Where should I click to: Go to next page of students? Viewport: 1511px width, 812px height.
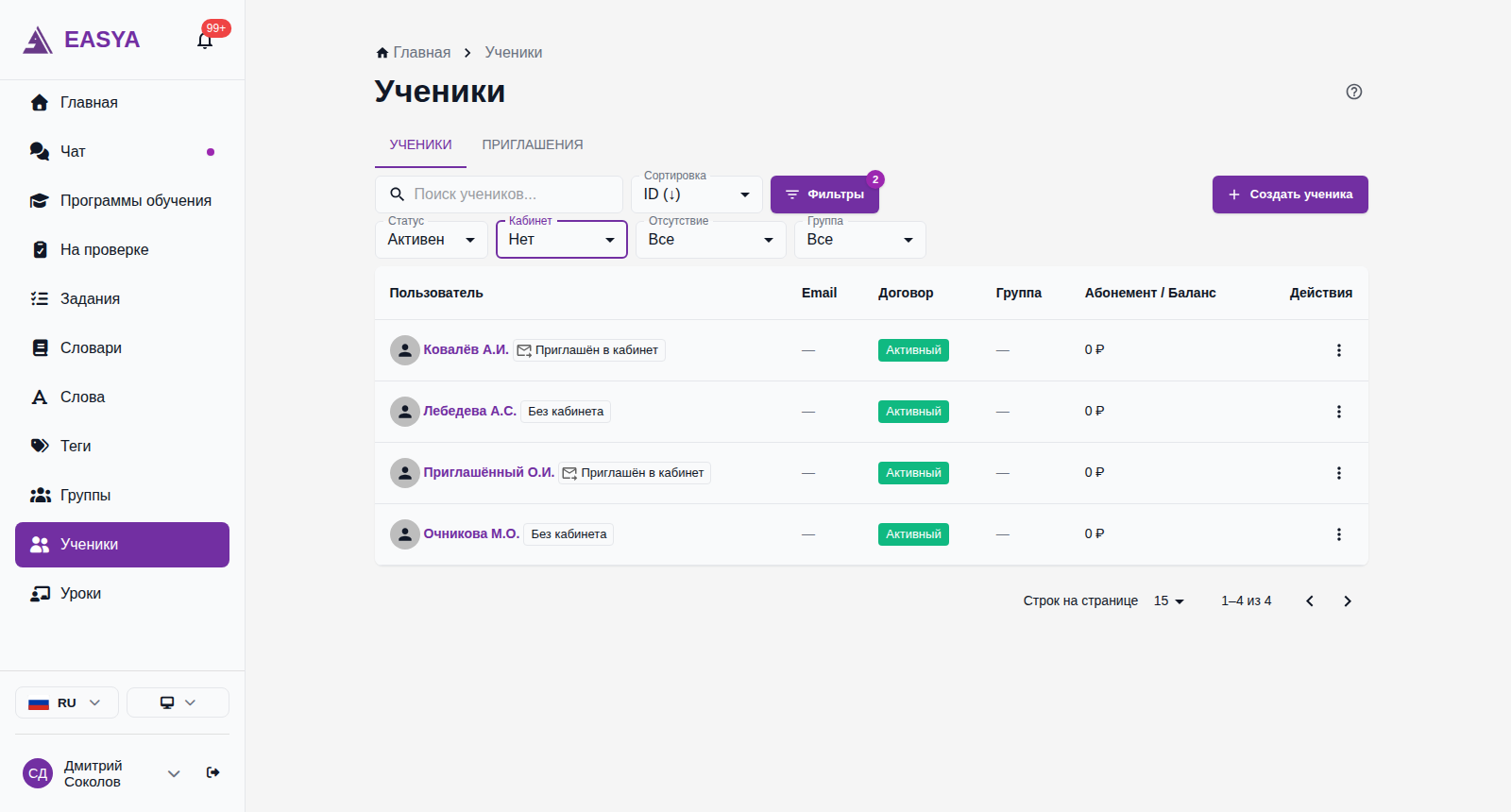coord(1348,601)
